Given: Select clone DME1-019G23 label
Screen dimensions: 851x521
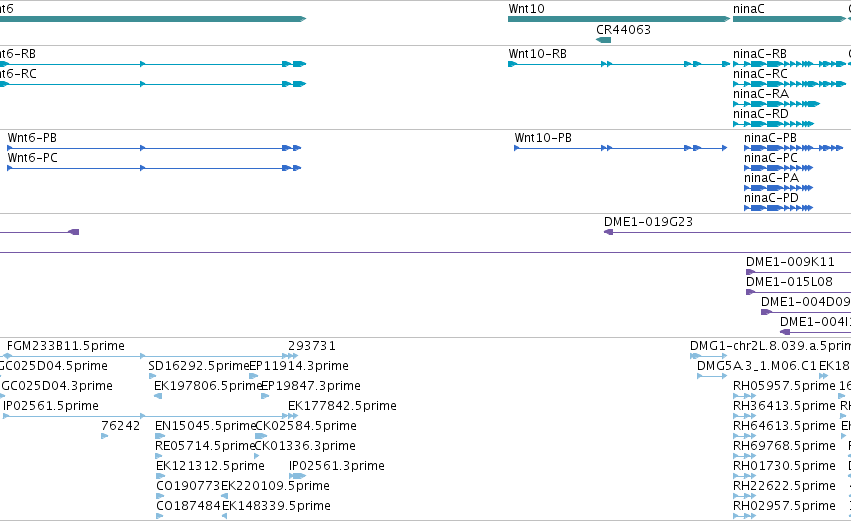Looking at the screenshot, I should click(x=648, y=222).
